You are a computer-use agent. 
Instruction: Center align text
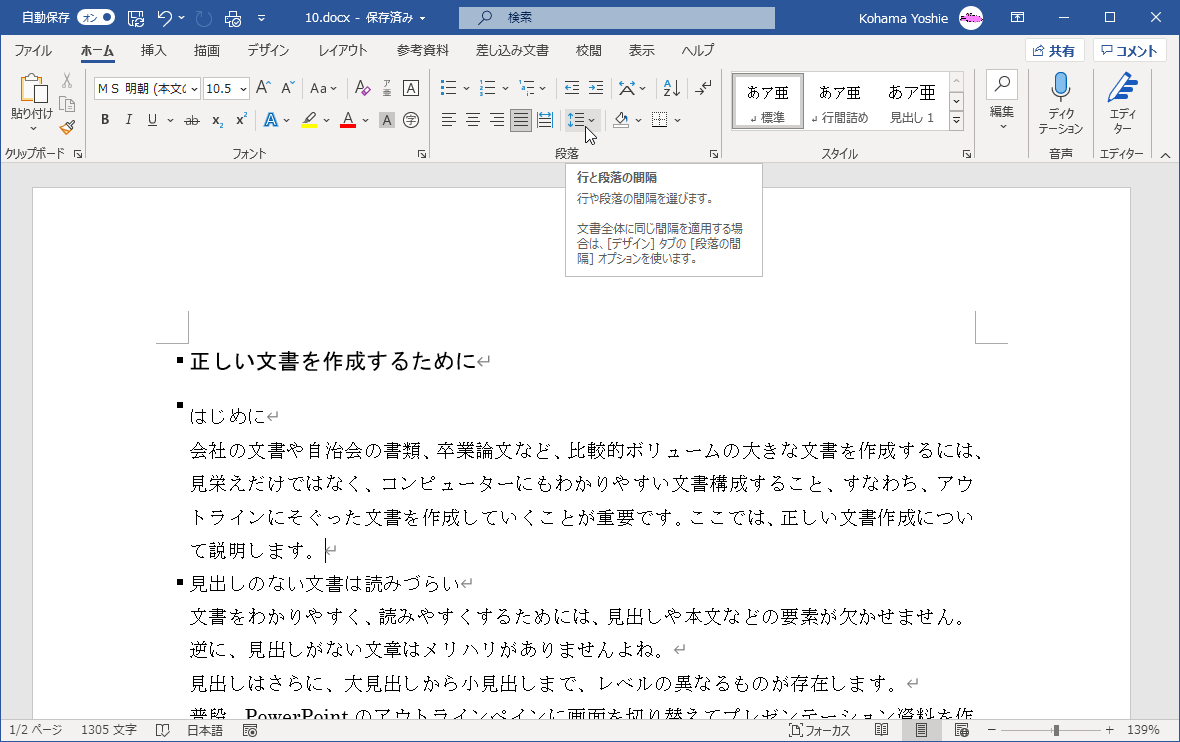tap(473, 120)
